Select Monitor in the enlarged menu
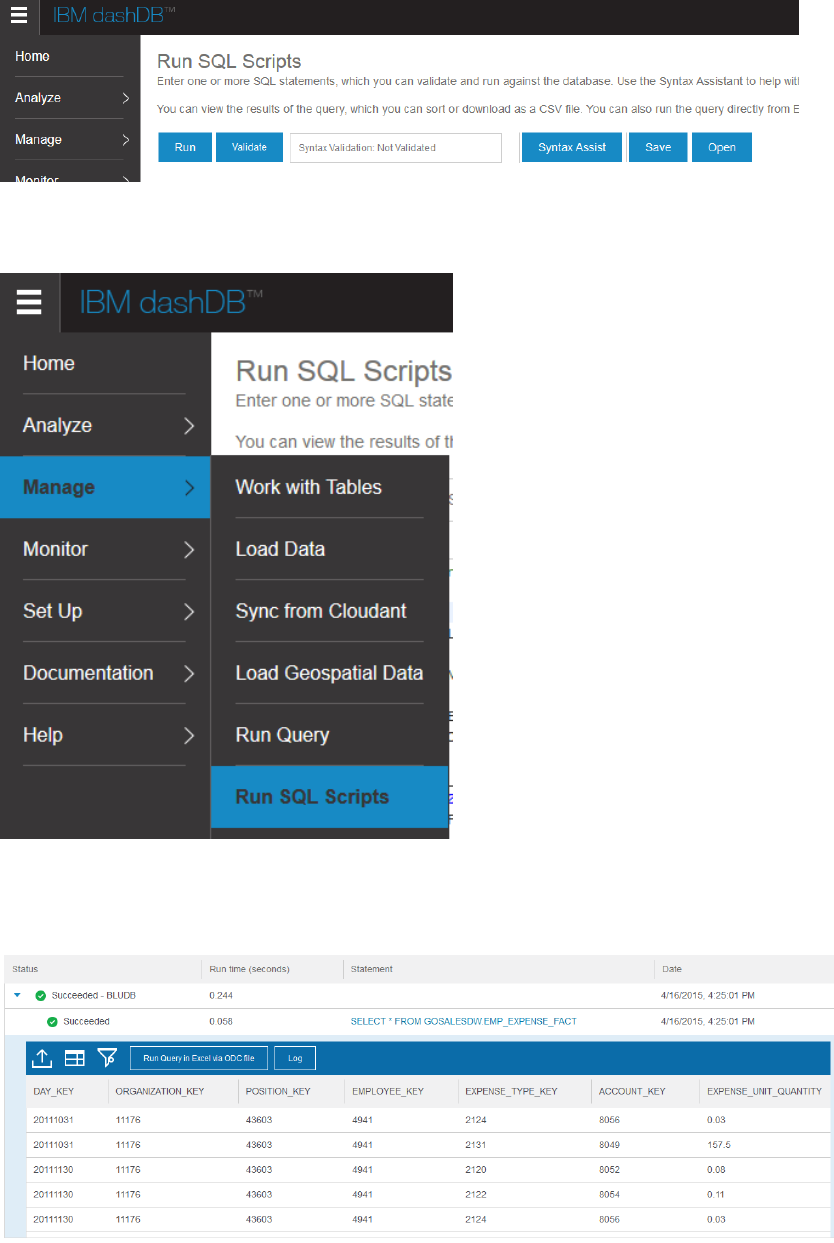The height and width of the screenshot is (1243, 834). click(55, 549)
